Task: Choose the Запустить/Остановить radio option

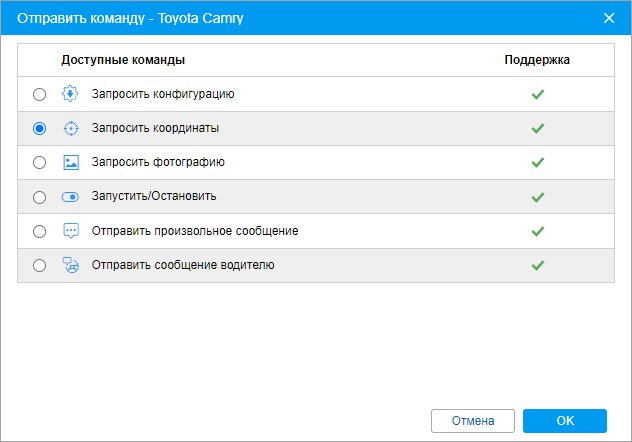Action: [x=40, y=197]
